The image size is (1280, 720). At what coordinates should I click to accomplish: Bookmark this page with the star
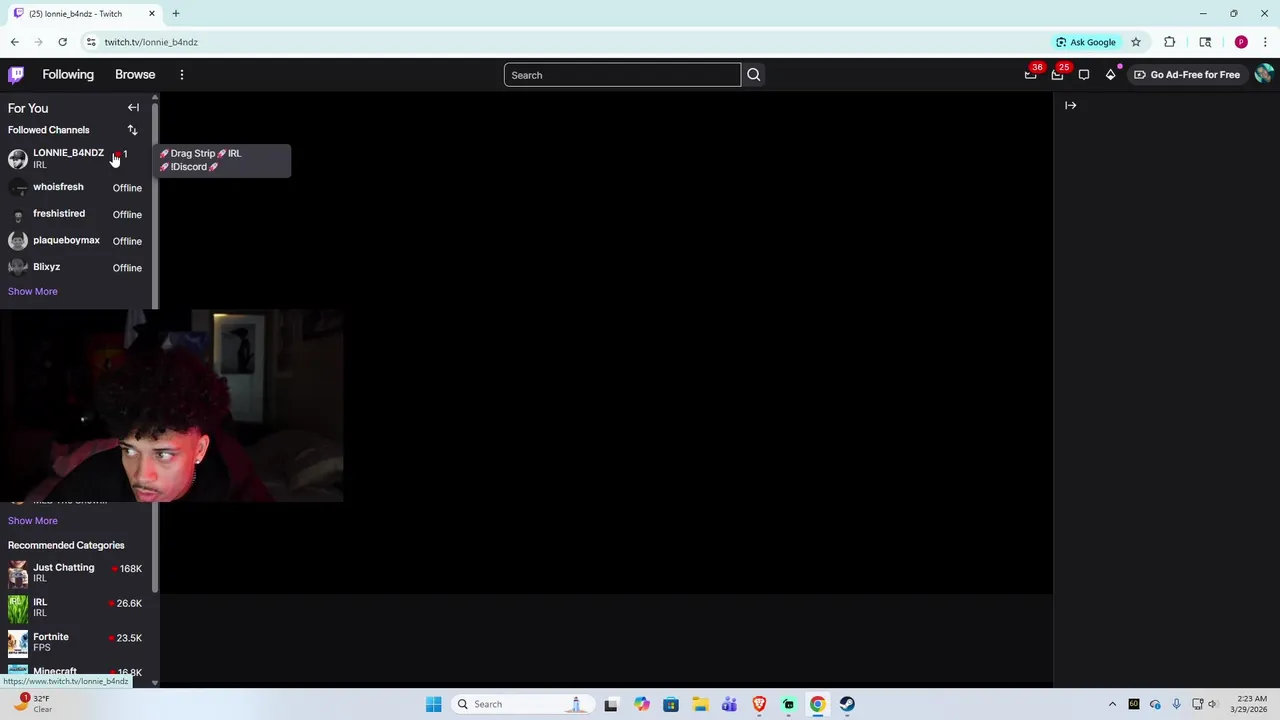tap(1136, 42)
